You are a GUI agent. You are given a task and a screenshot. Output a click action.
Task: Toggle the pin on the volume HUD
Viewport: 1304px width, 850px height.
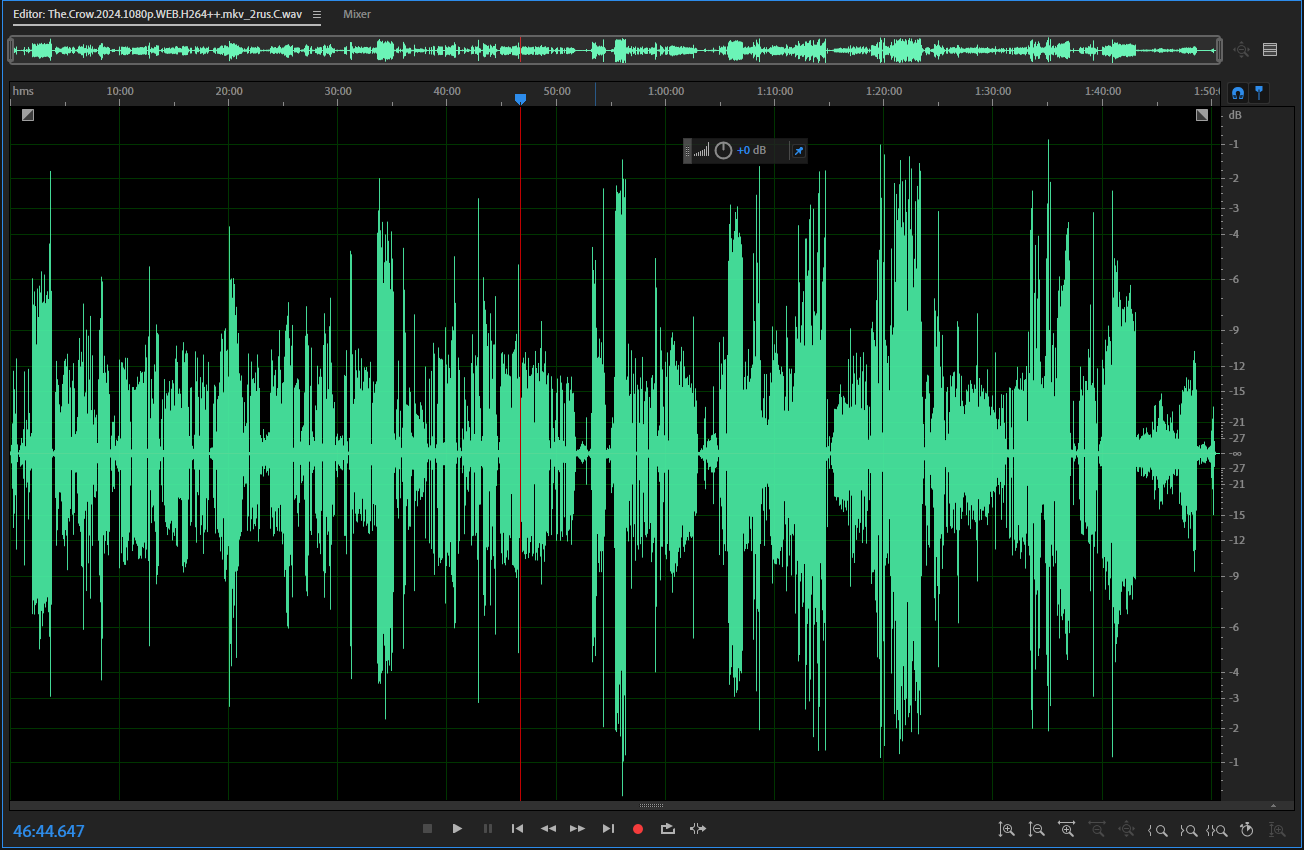click(798, 151)
